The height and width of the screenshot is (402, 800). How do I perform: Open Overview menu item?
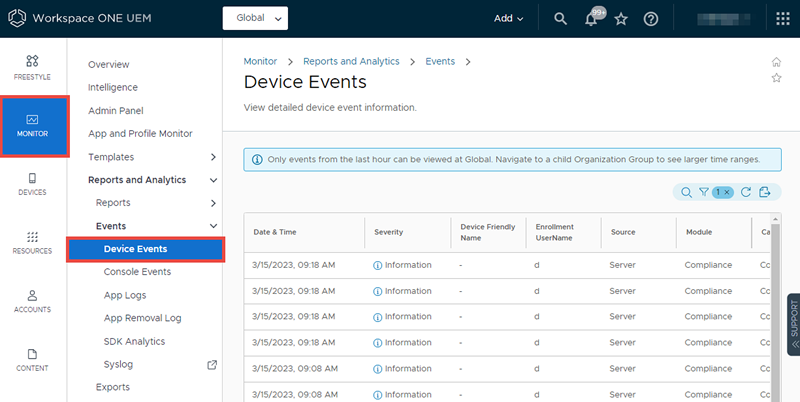(109, 64)
